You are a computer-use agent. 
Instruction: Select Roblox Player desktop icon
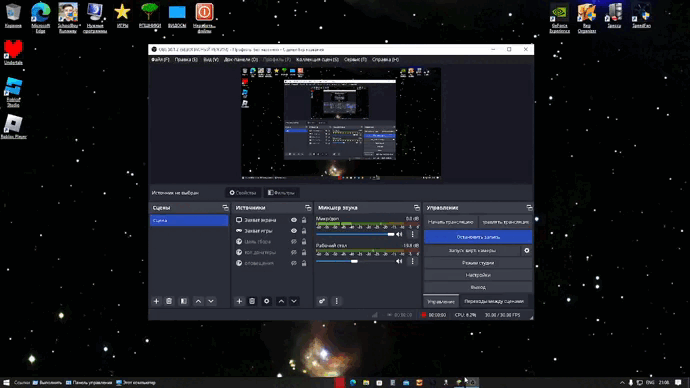13,127
